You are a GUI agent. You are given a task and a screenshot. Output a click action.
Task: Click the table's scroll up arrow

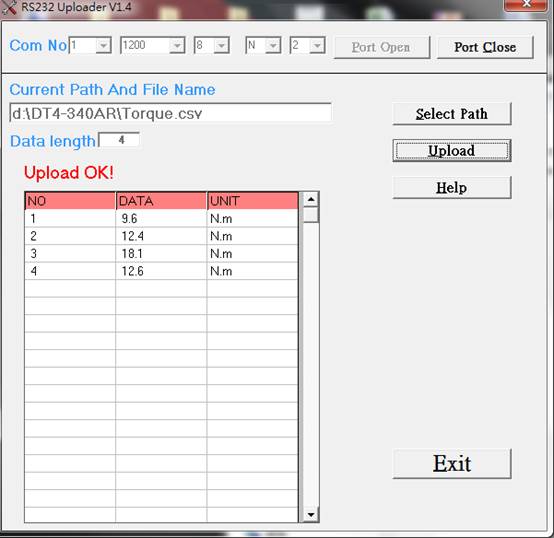pyautogui.click(x=311, y=200)
